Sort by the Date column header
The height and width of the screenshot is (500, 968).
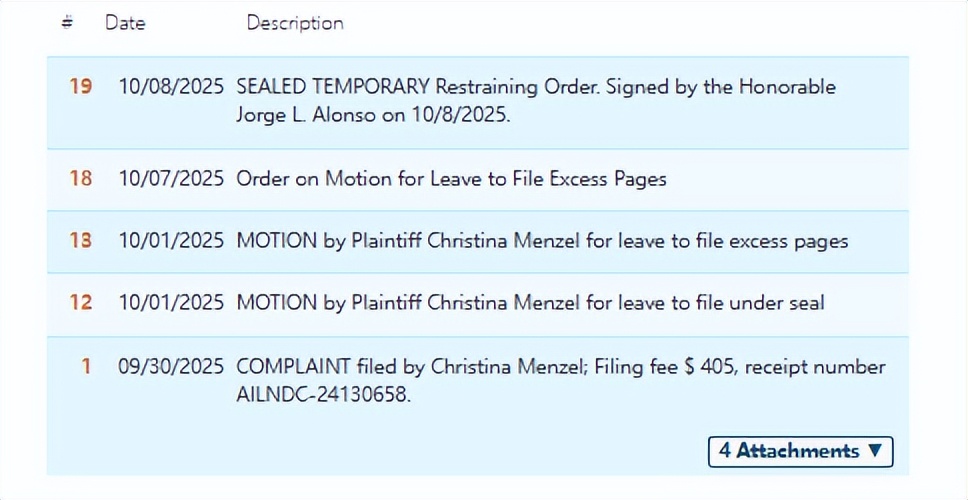pyautogui.click(x=125, y=23)
